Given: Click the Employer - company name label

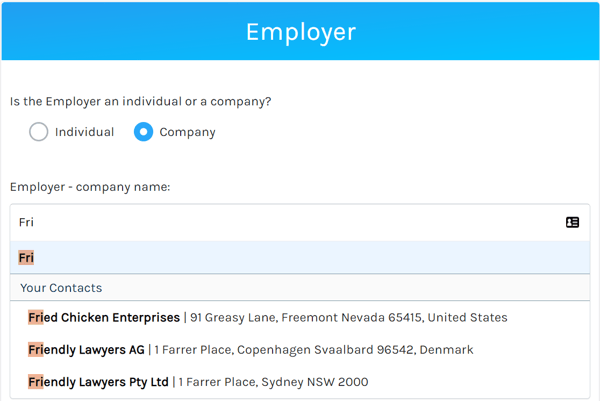Looking at the screenshot, I should pyautogui.click(x=90, y=187).
